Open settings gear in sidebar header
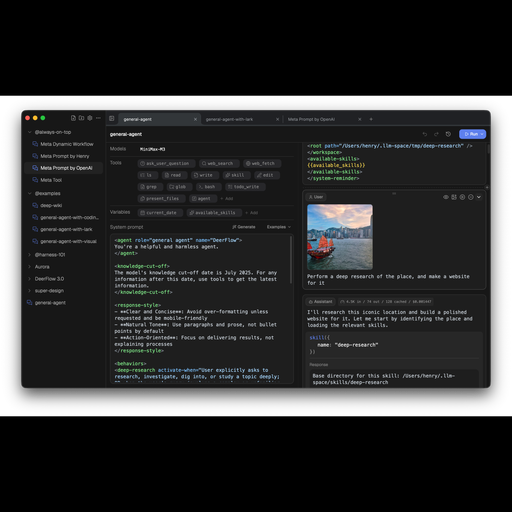Image resolution: width=512 pixels, height=512 pixels. [x=90, y=118]
